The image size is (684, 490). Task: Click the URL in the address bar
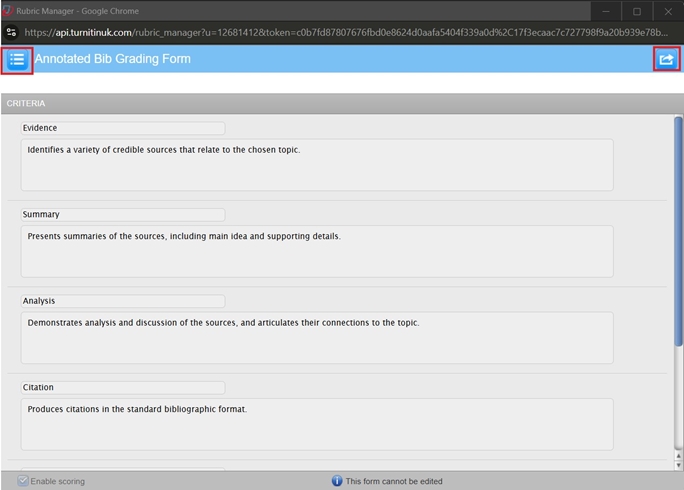[346, 32]
